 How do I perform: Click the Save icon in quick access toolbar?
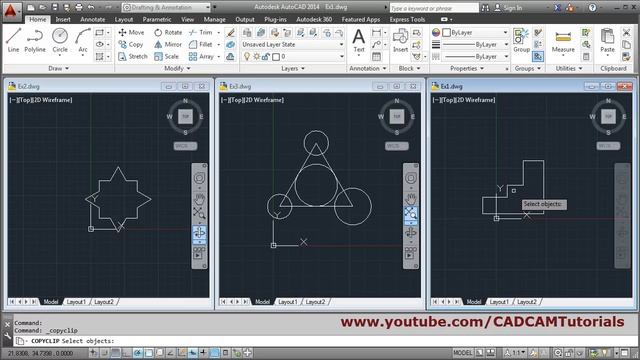[x=55, y=7]
